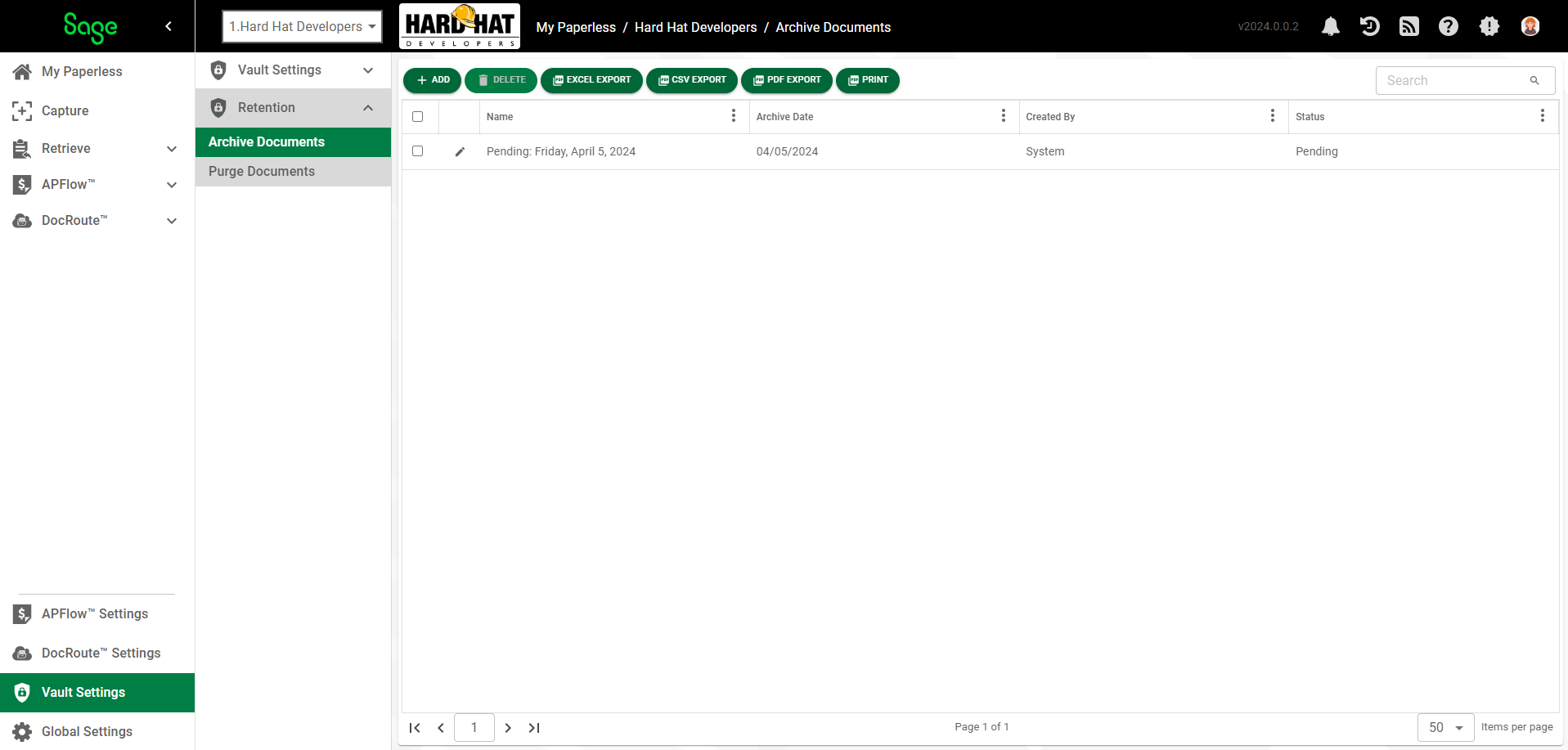Click the v2024.0.0.2 version label
This screenshot has width=1568, height=750.
pos(1269,26)
